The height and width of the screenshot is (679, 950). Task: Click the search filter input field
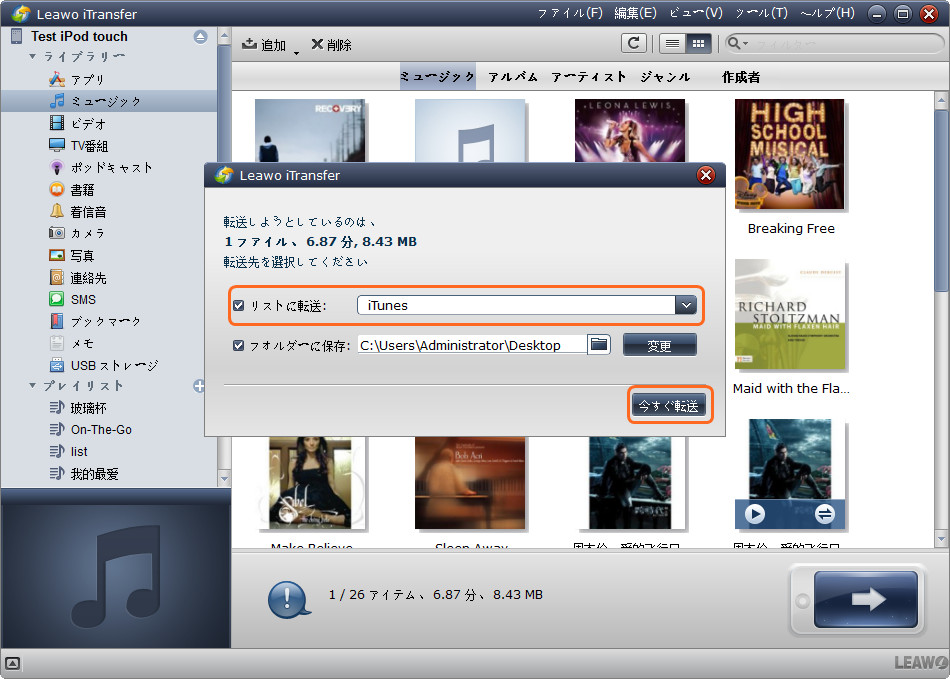tap(845, 44)
